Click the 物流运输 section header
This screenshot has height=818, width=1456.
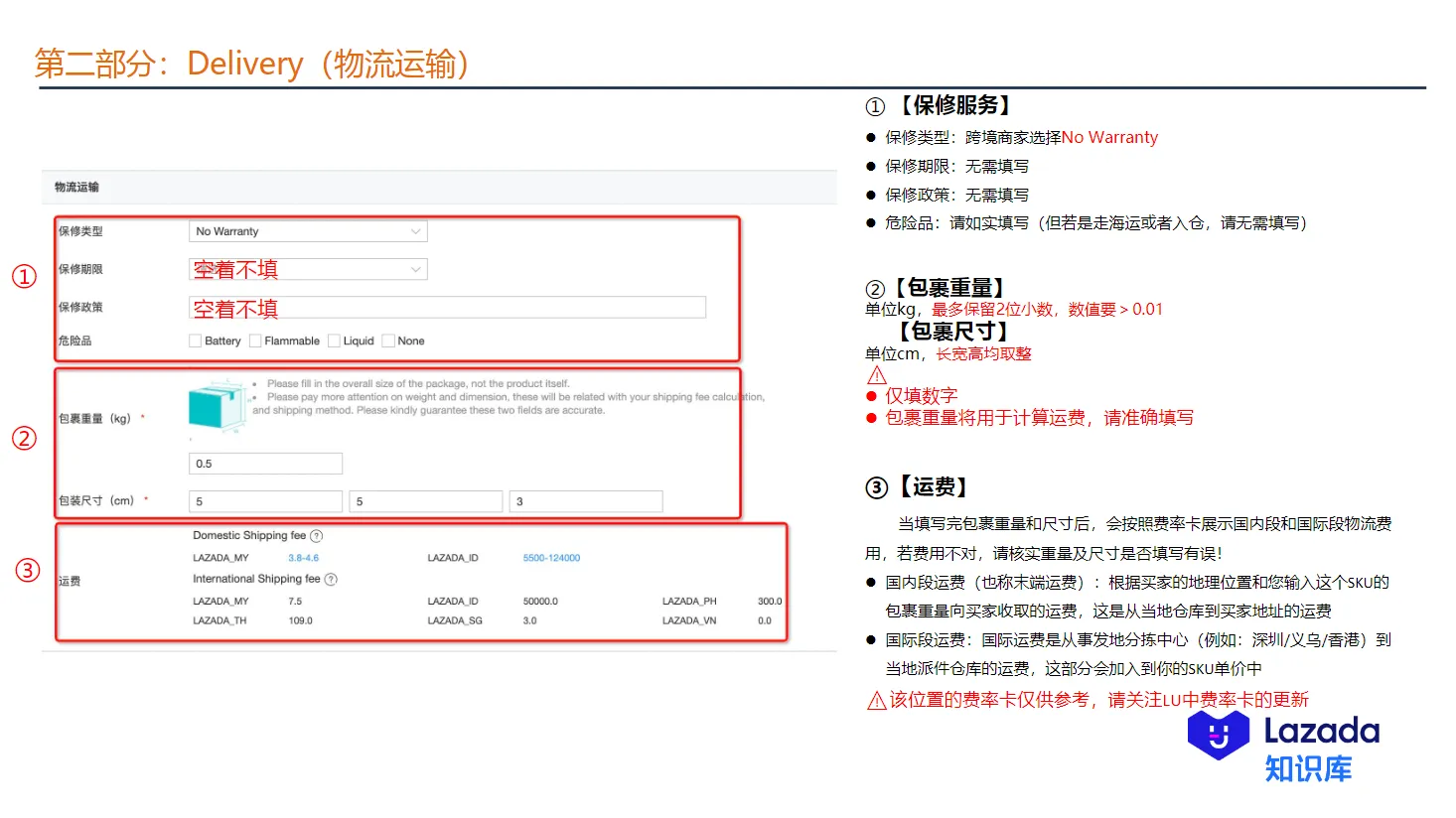pos(74,186)
